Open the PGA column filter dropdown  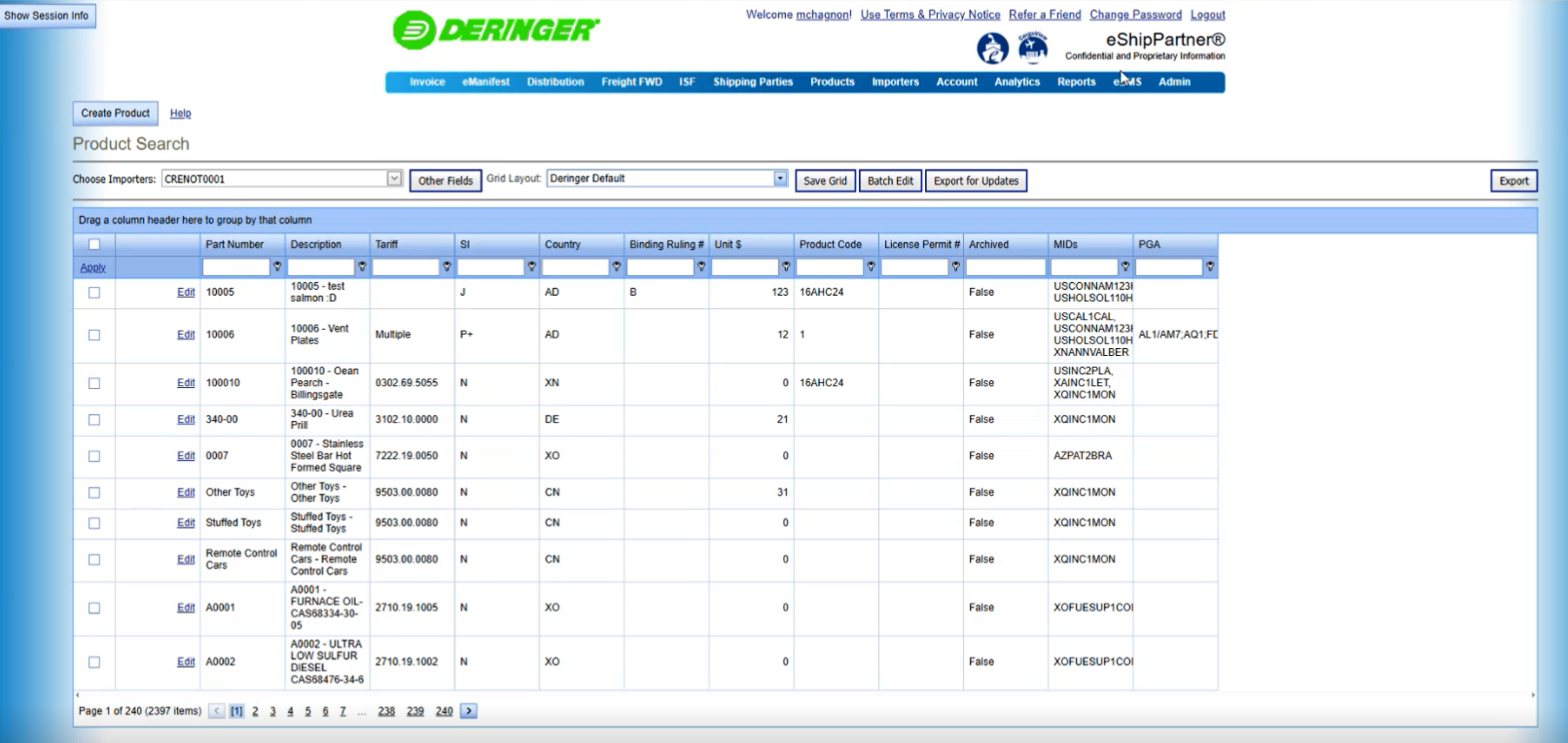pos(1210,266)
